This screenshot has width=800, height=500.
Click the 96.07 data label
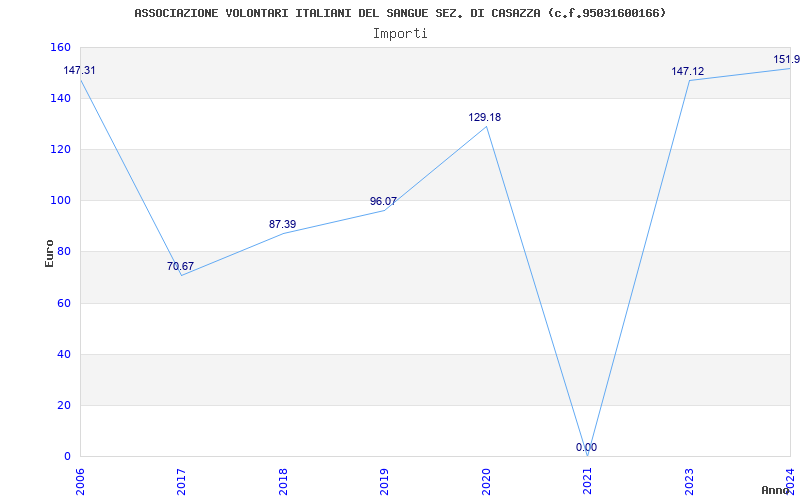coord(383,202)
